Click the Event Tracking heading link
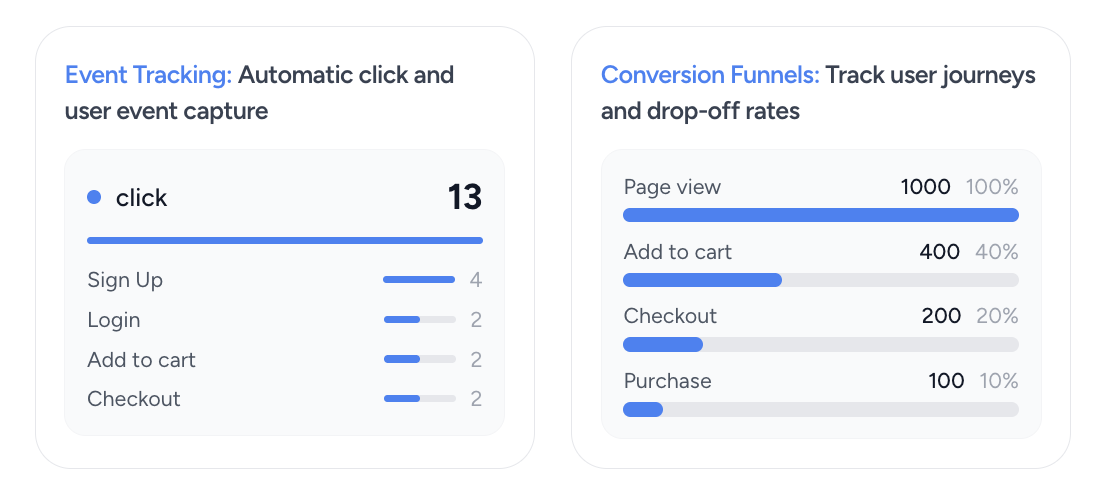Image resolution: width=1116 pixels, height=490 pixels. click(148, 75)
